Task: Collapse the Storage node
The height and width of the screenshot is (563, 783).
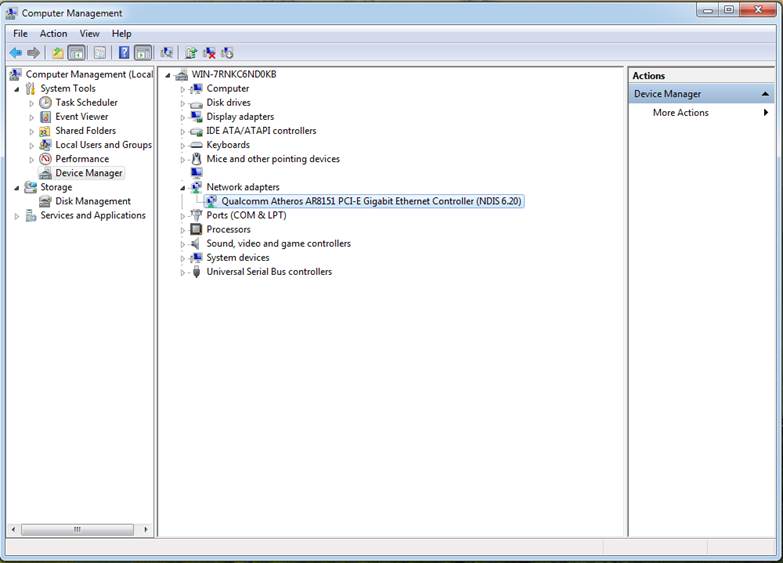Action: (x=17, y=188)
